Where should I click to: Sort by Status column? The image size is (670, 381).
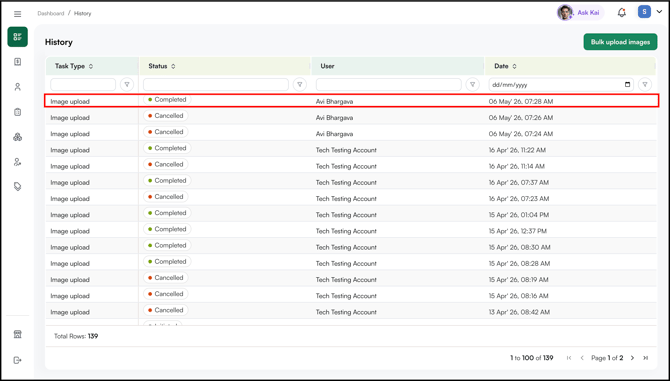(162, 66)
